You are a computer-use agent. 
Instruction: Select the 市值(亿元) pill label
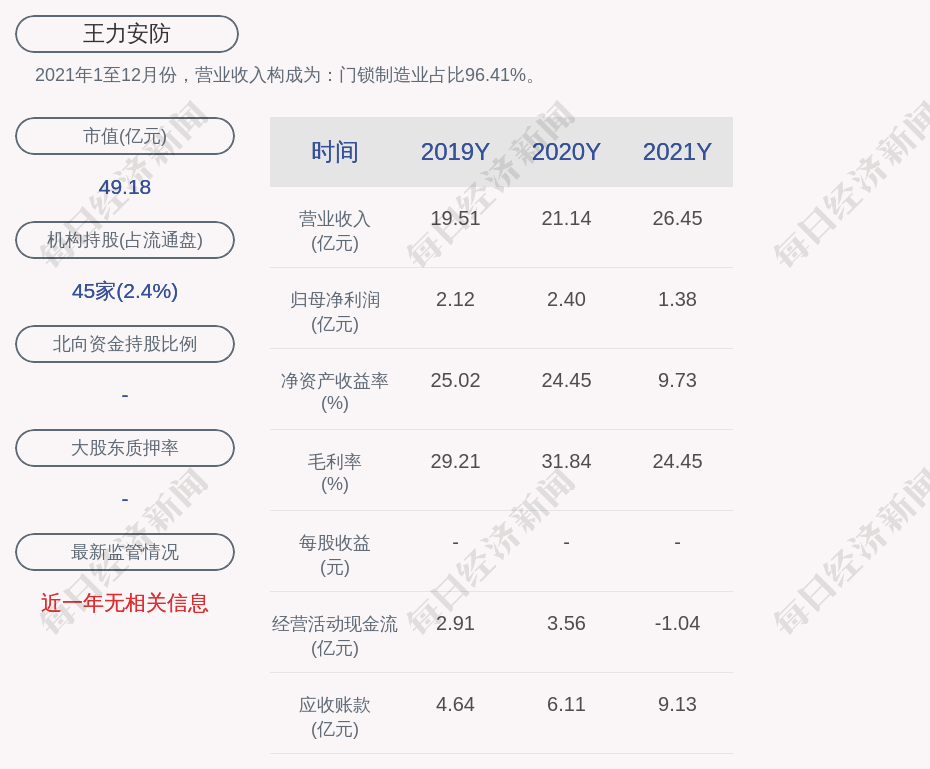(x=124, y=136)
